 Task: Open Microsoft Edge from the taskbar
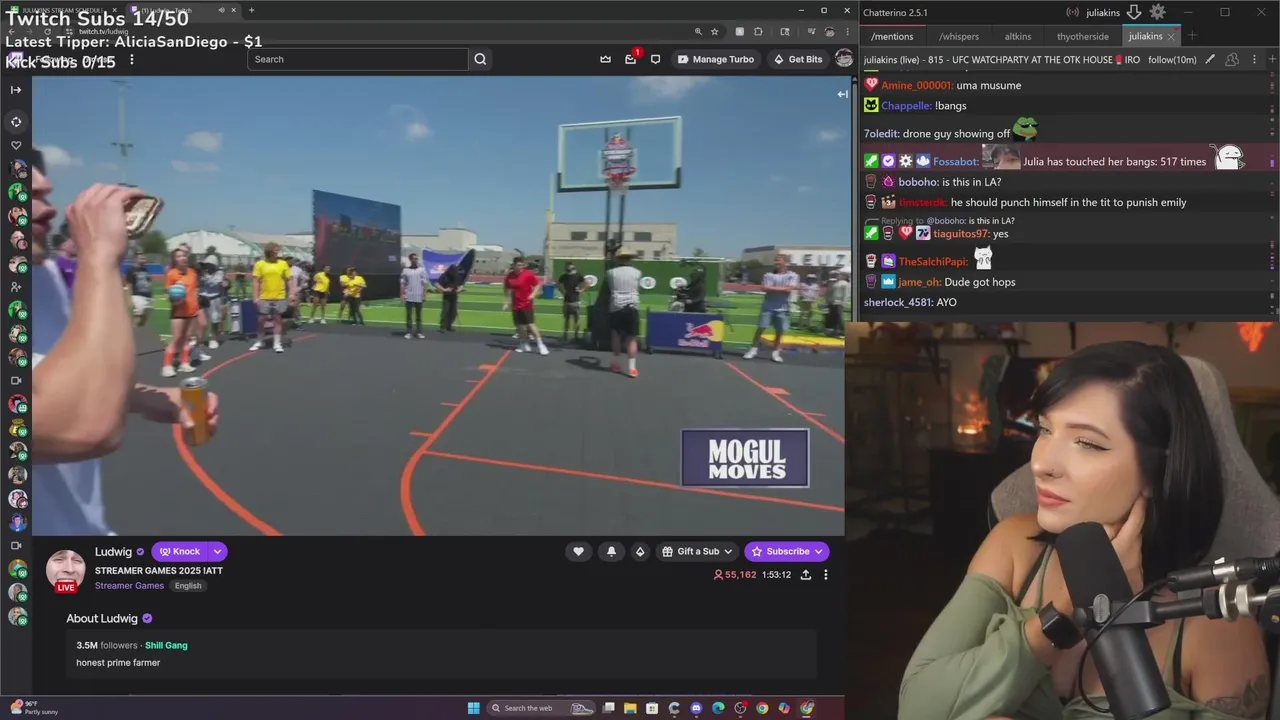coord(718,708)
